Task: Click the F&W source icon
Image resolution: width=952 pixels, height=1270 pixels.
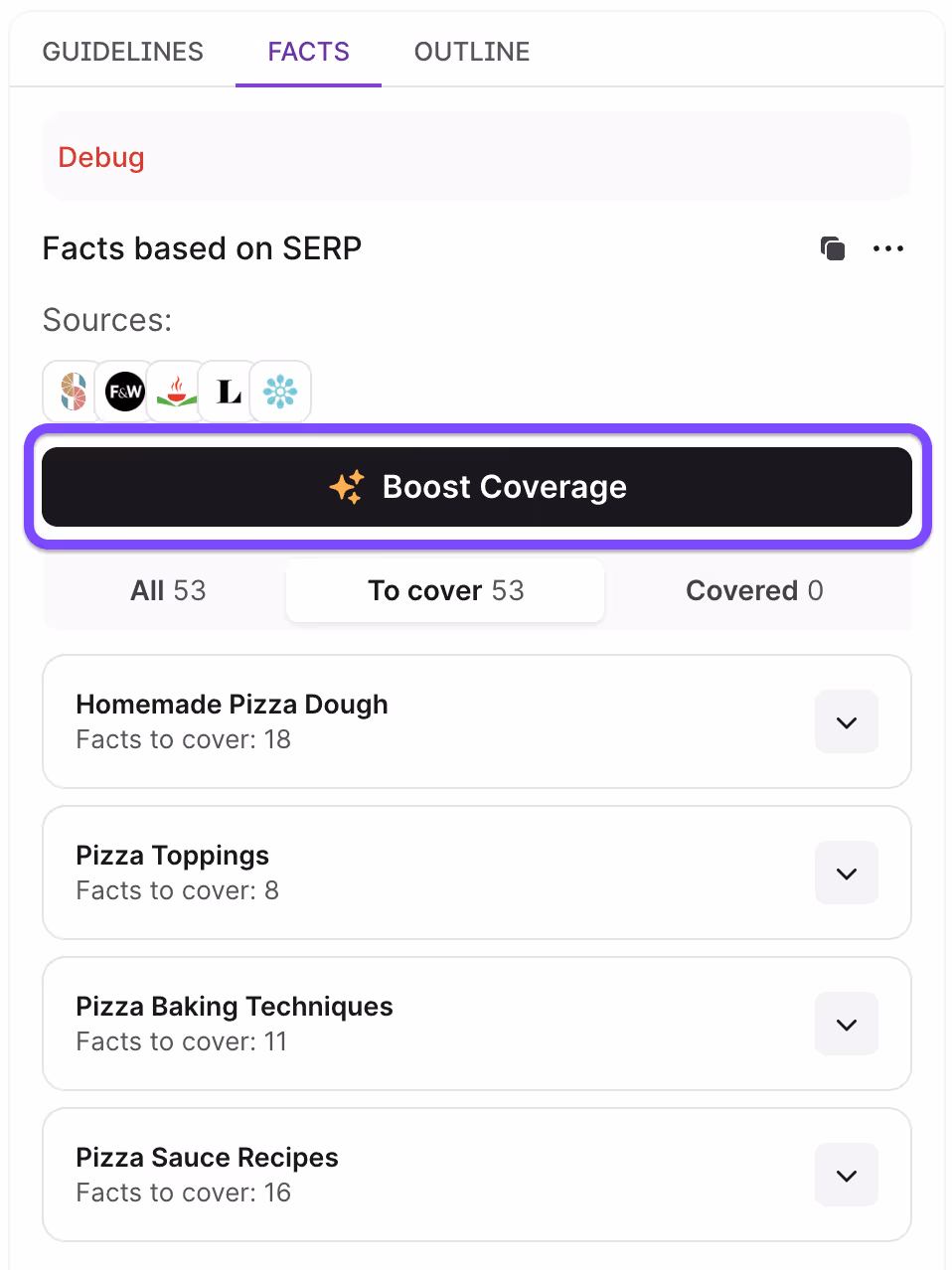Action: [x=125, y=392]
